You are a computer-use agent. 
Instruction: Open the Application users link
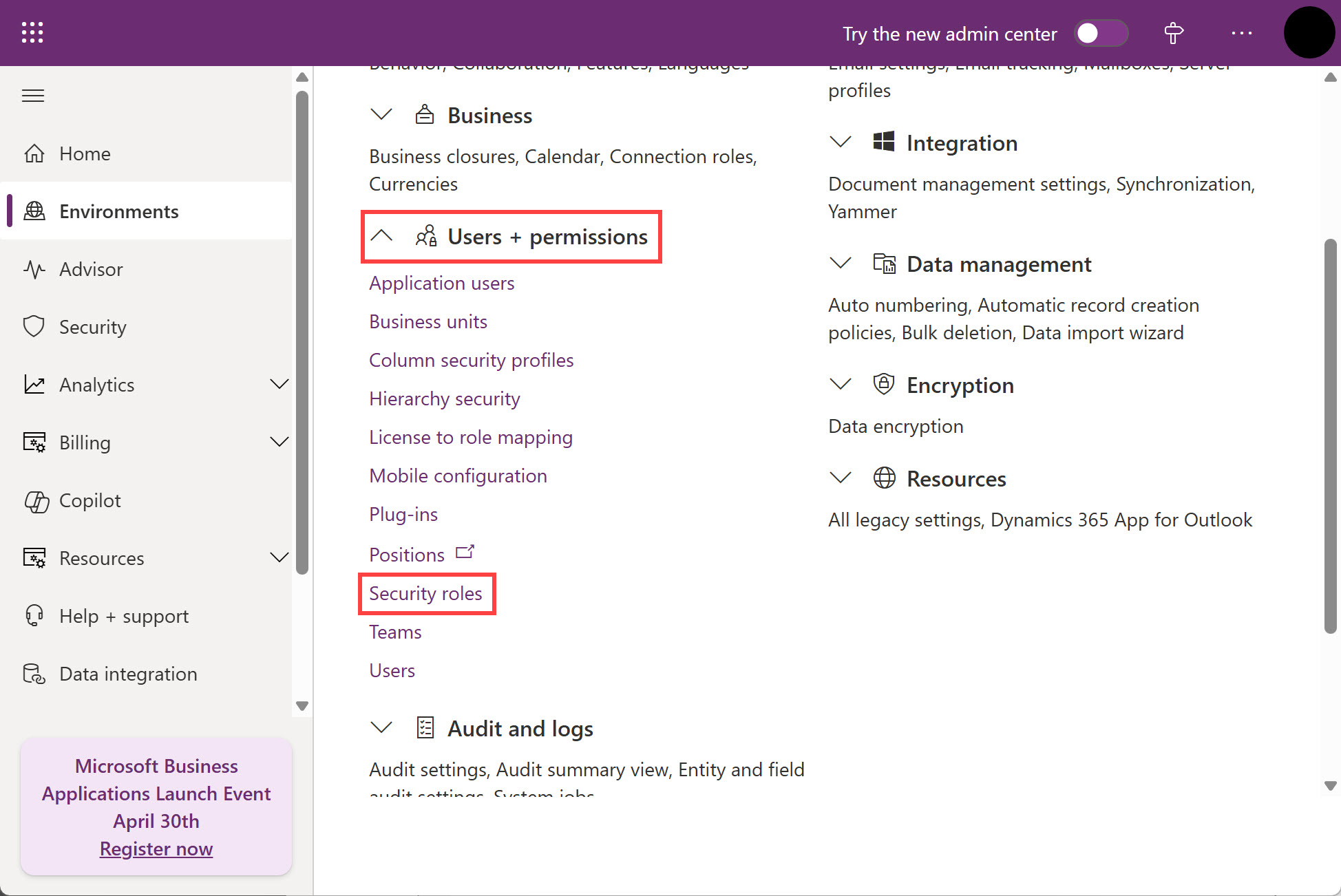pyautogui.click(x=441, y=283)
